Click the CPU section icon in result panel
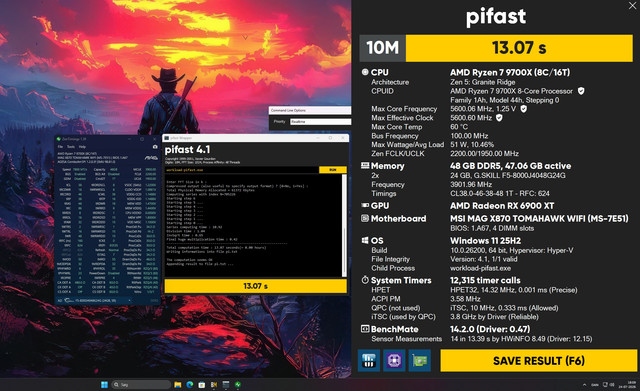The height and width of the screenshot is (391, 640). (365, 72)
